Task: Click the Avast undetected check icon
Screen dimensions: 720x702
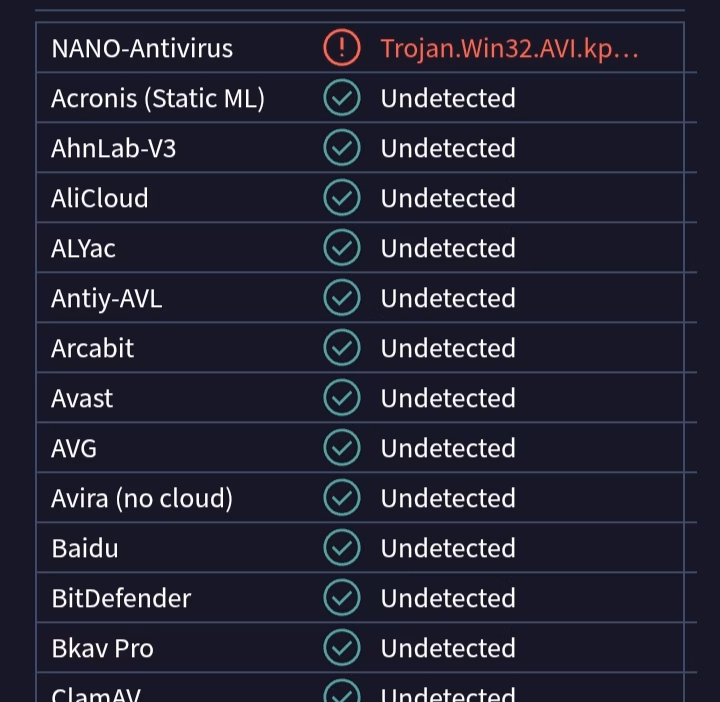Action: click(342, 398)
